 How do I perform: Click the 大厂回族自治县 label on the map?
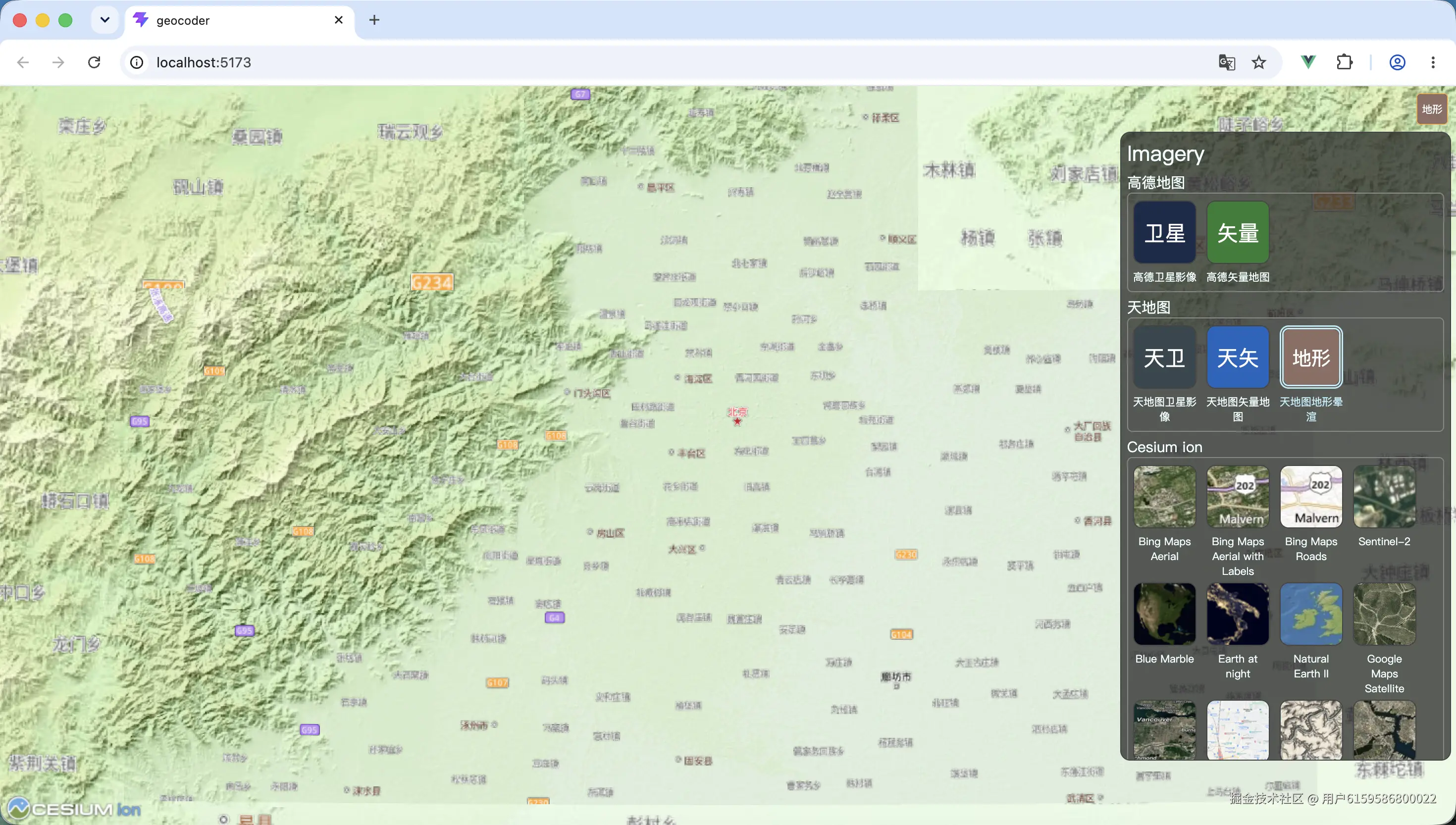[1092, 431]
